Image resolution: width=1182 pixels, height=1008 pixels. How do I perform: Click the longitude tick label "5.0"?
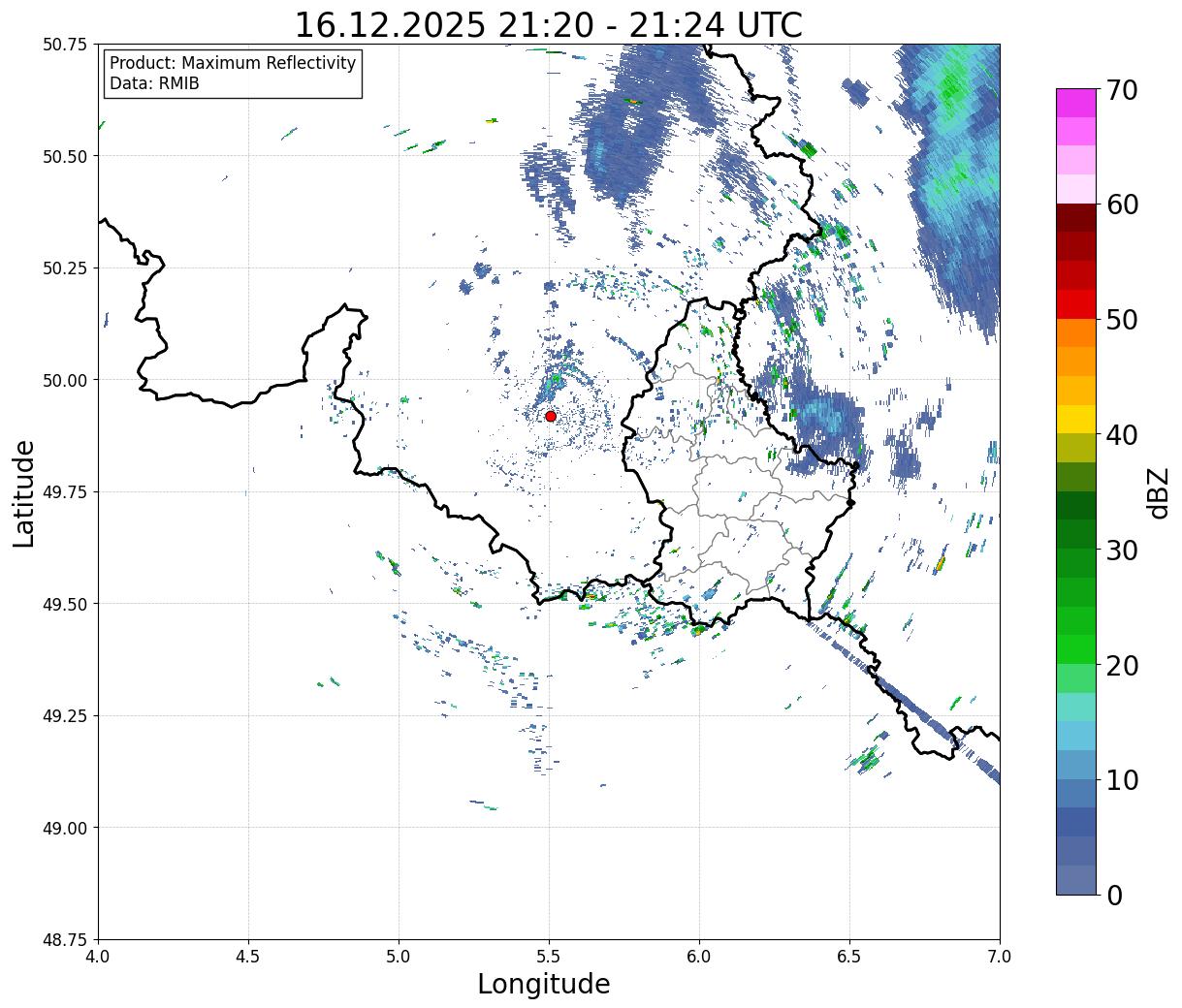point(399,956)
